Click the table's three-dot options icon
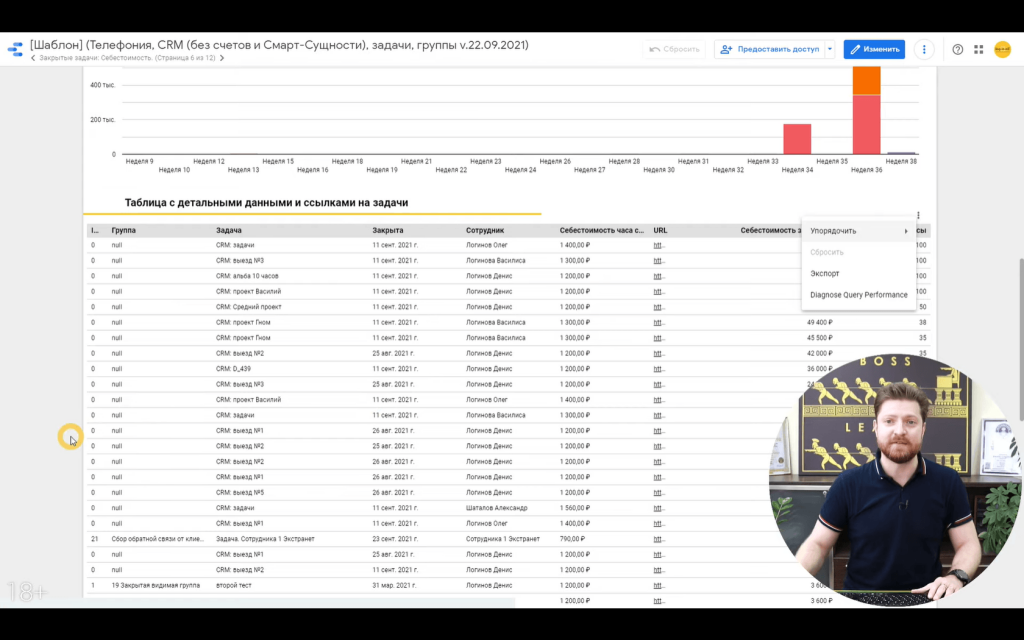 tap(917, 215)
